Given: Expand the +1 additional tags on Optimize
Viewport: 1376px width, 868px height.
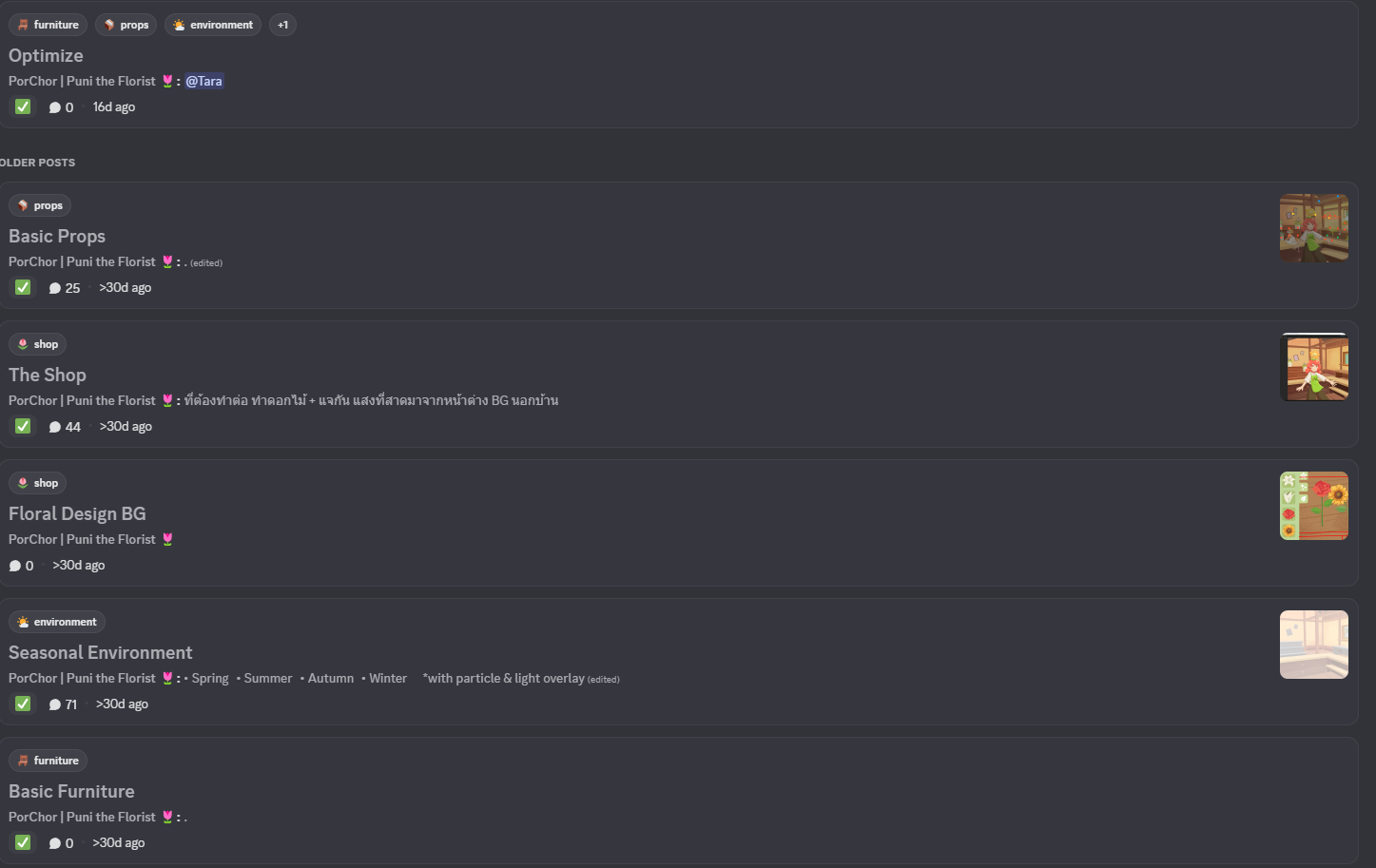Looking at the screenshot, I should 282,25.
